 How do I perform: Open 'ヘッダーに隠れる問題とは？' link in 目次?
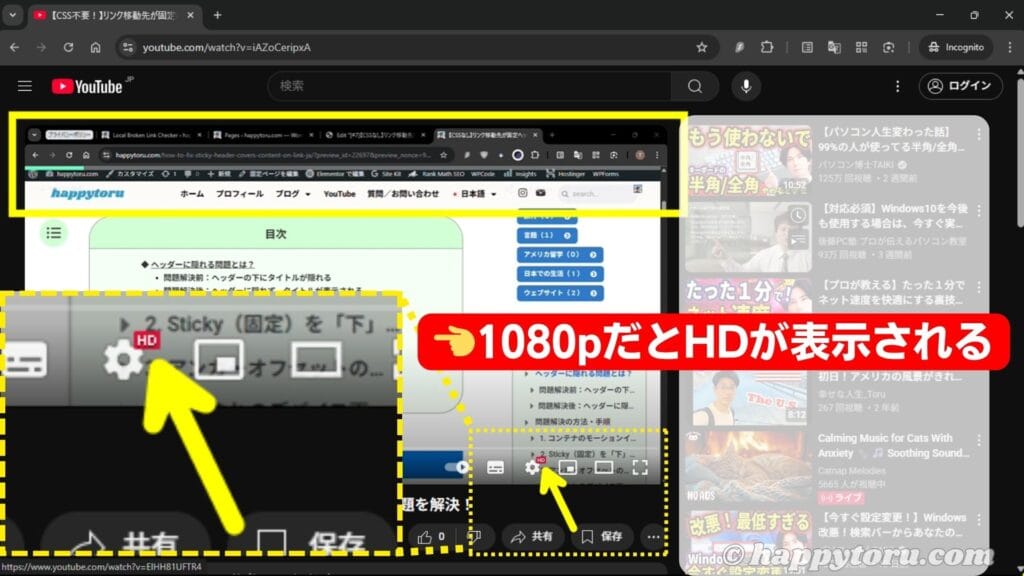point(202,264)
